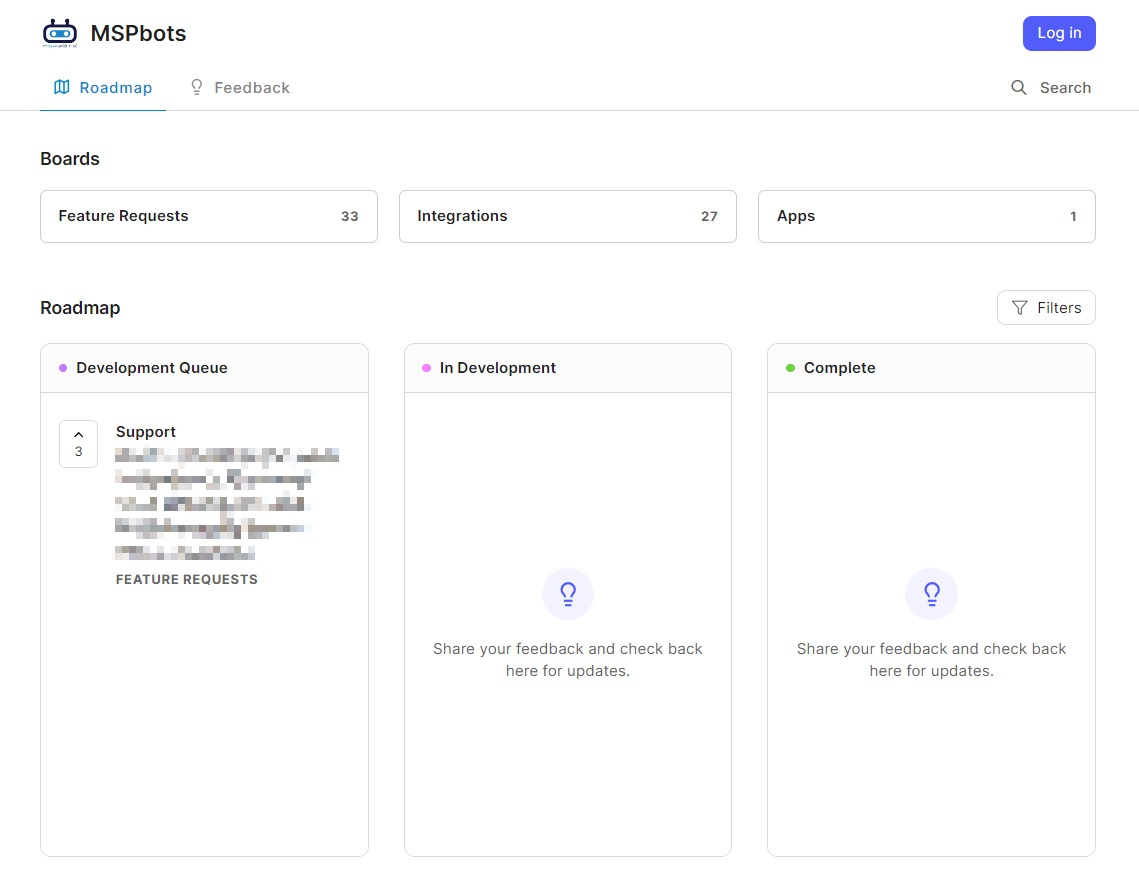Open the Support post title

coord(146,432)
